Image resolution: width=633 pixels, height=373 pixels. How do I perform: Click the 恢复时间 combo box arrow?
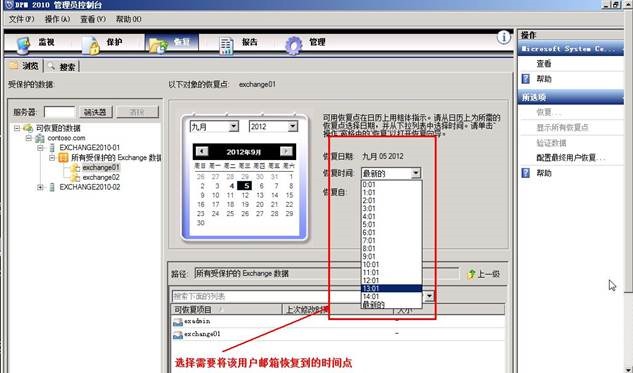tap(415, 174)
